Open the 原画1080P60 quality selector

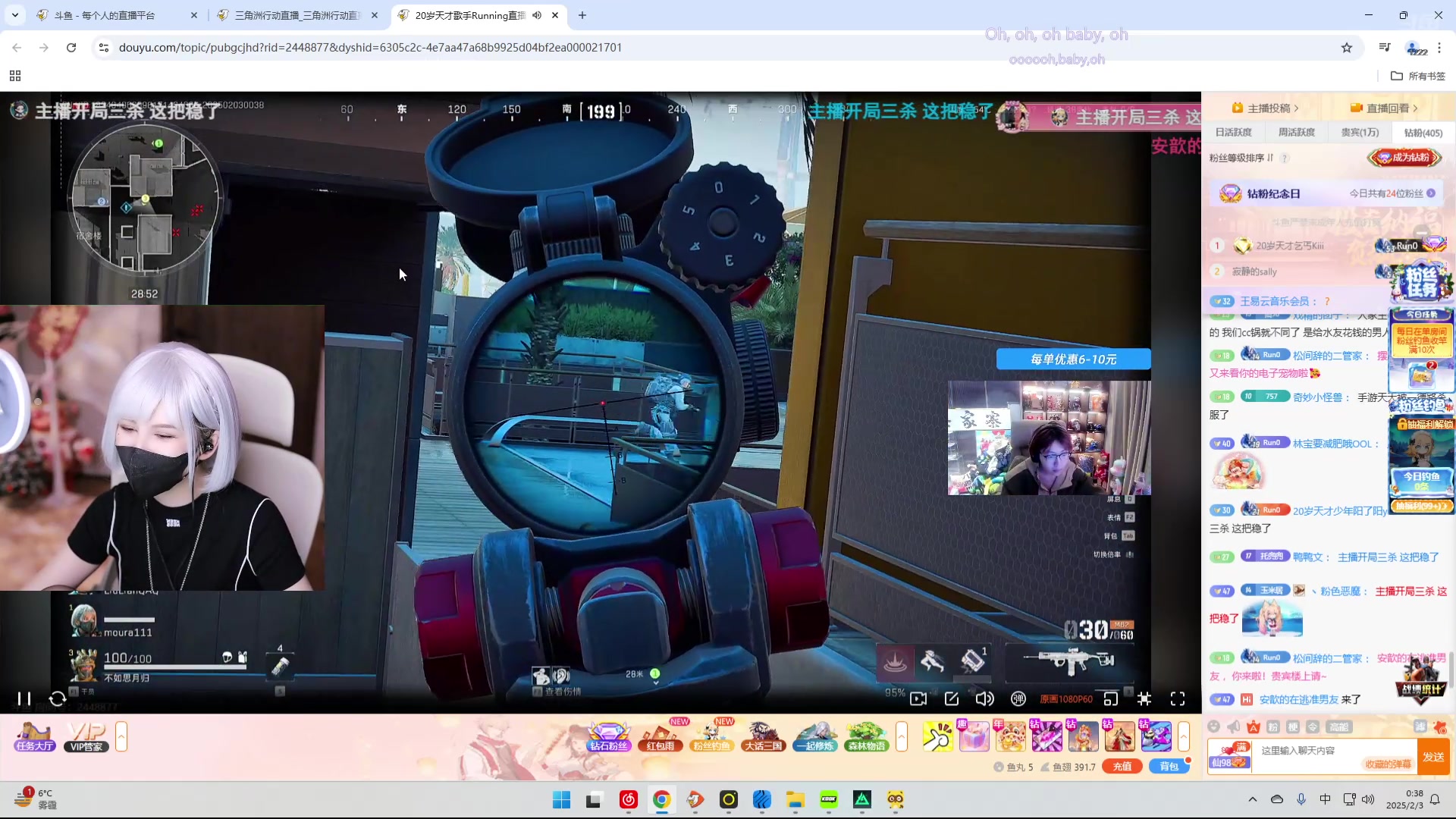pos(1066,699)
